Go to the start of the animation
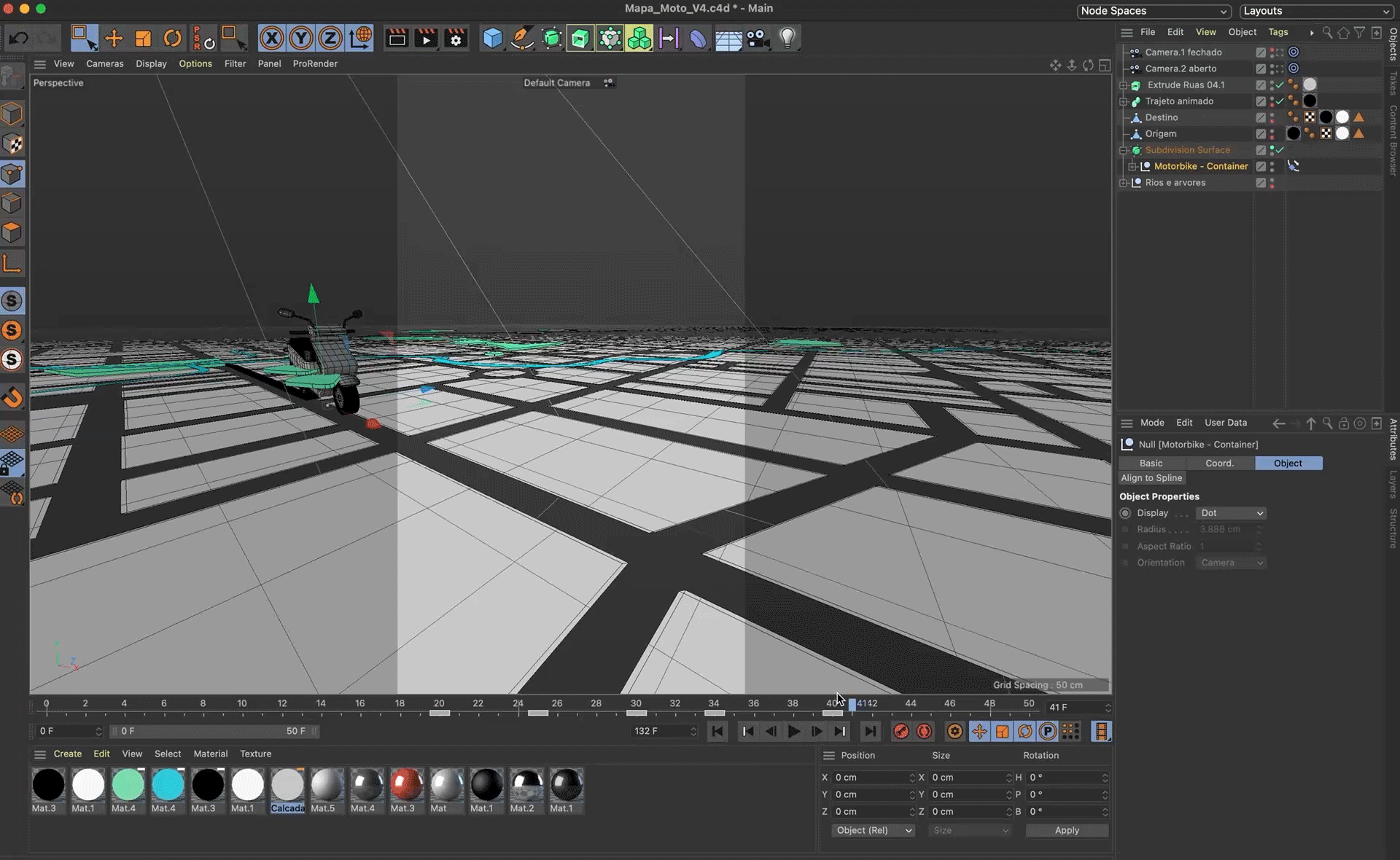The height and width of the screenshot is (860, 1400). (717, 731)
